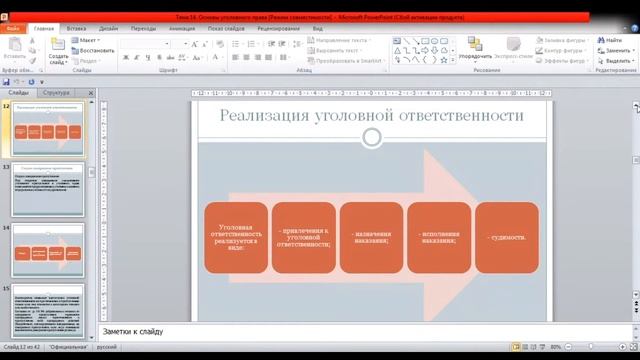
Task: Click the Cut scissors icon
Action: pyautogui.click(x=33, y=41)
